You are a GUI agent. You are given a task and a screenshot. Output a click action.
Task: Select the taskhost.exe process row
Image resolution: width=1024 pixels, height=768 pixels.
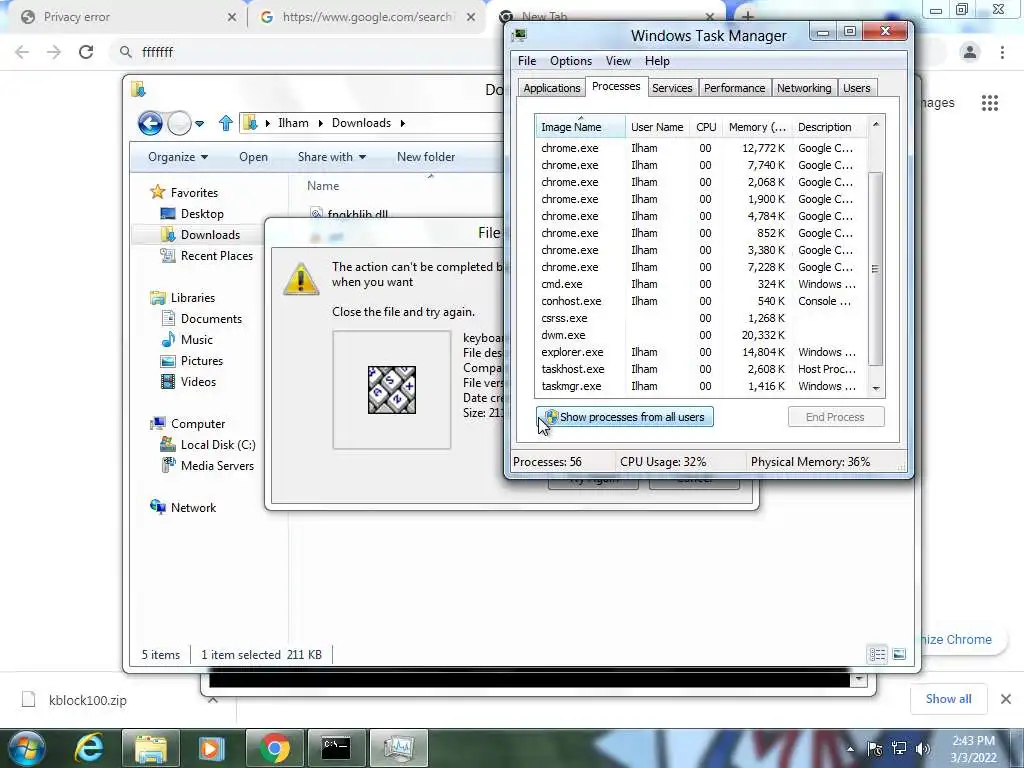click(x=701, y=369)
